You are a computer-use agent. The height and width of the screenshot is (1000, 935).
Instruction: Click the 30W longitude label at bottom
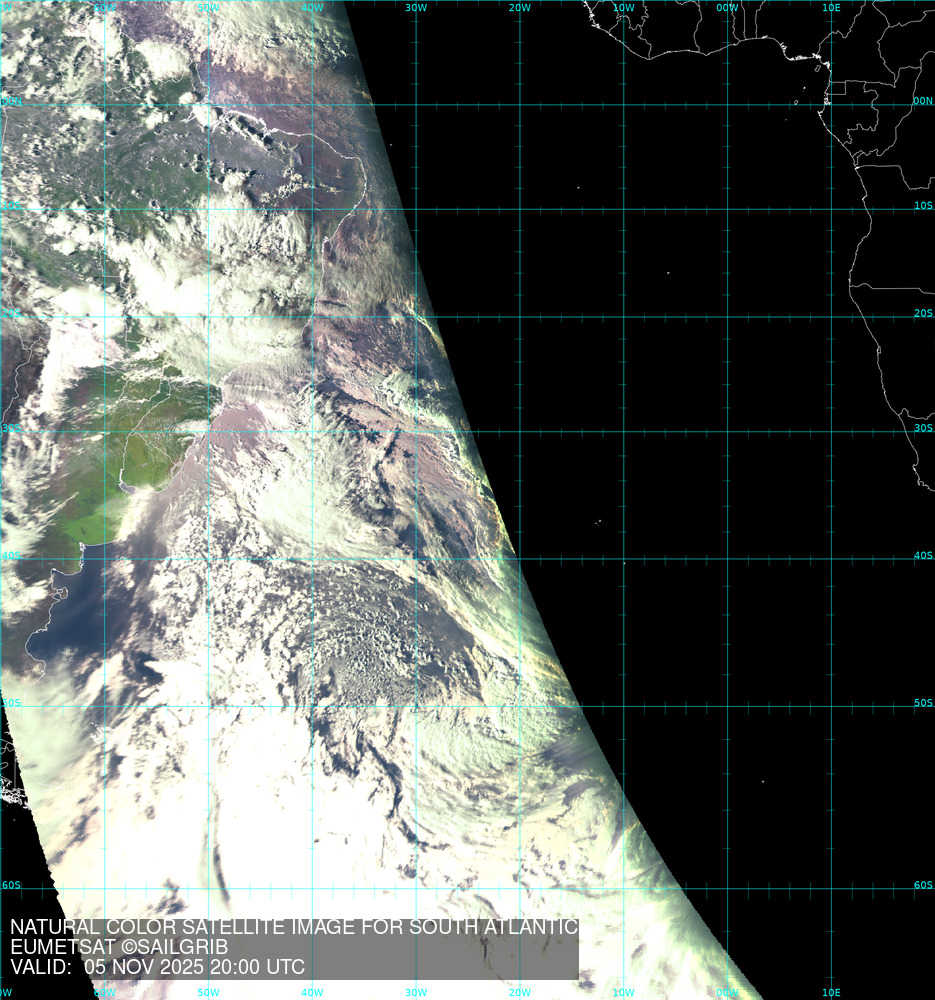point(416,993)
